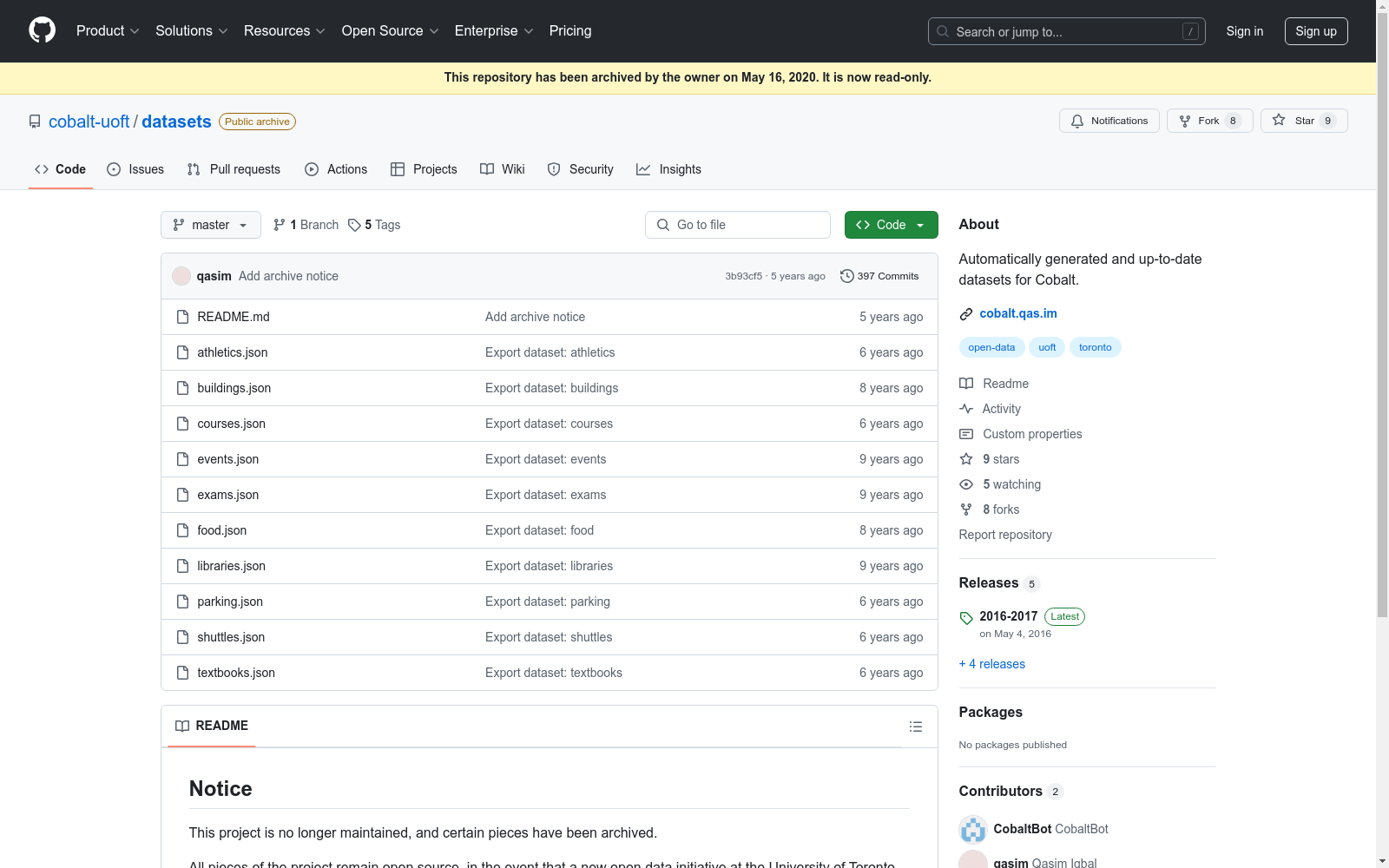1389x868 pixels.
Task: Switch to the Pull requests tab
Action: tap(234, 169)
